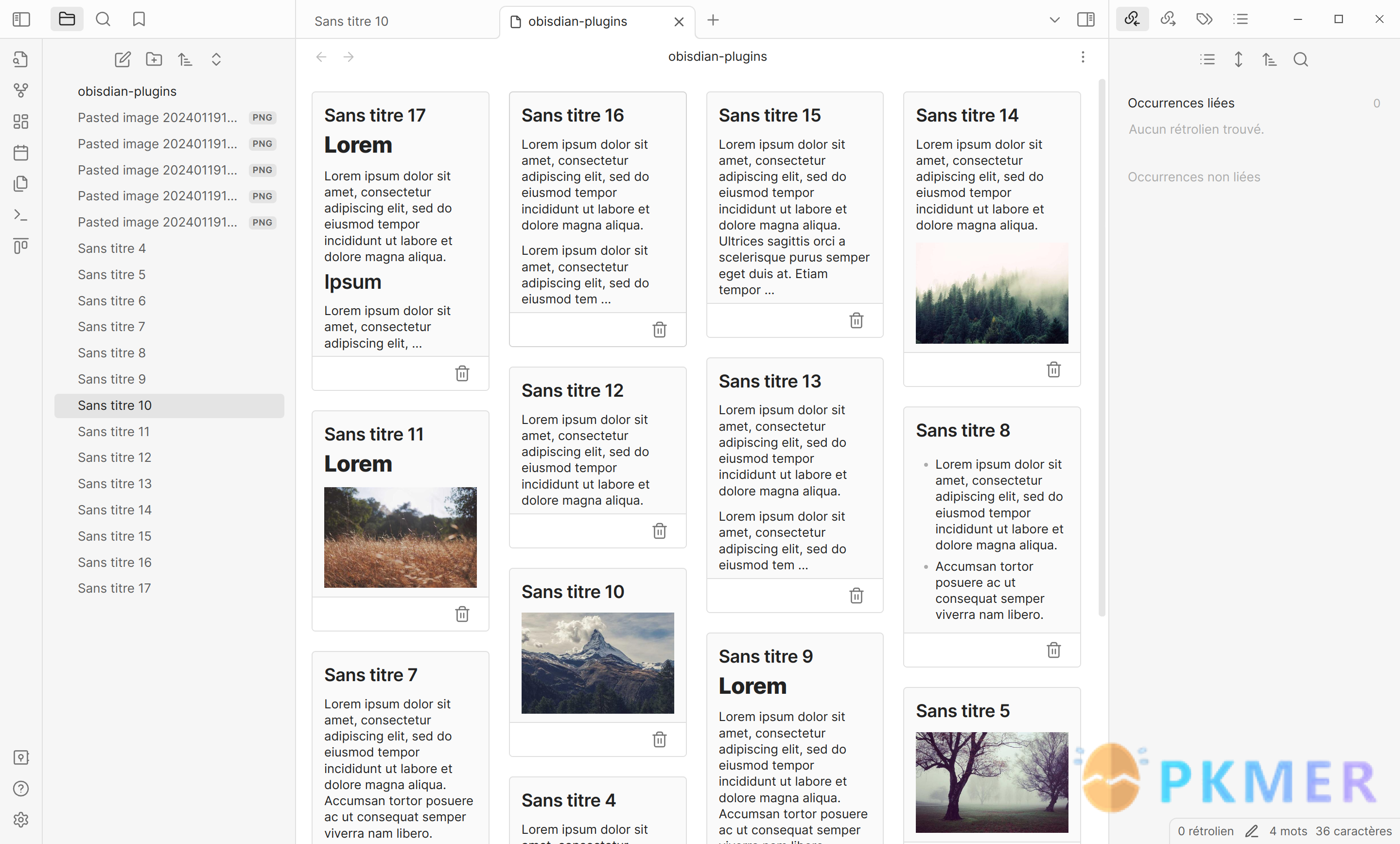This screenshot has height=844, width=1400.
Task: Open the foggy trees image in Sans titre 5
Action: coord(992,782)
